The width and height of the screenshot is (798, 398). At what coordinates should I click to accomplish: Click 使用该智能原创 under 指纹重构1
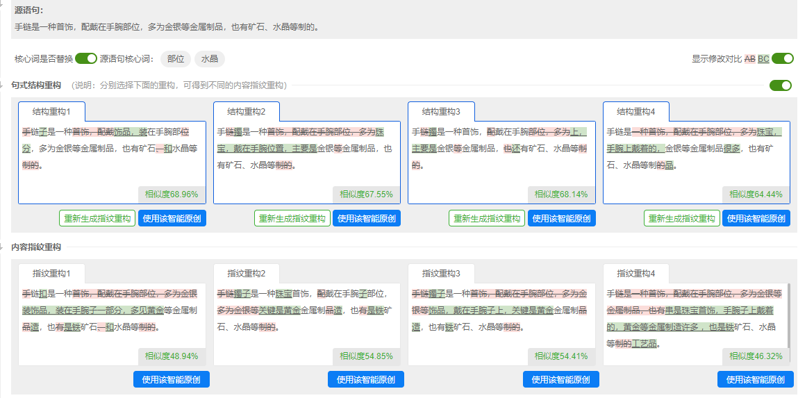172,379
